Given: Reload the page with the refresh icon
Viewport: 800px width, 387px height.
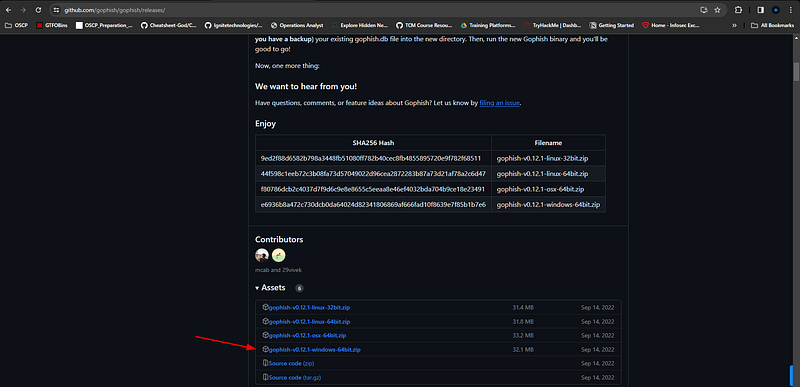Looking at the screenshot, I should pos(38,10).
